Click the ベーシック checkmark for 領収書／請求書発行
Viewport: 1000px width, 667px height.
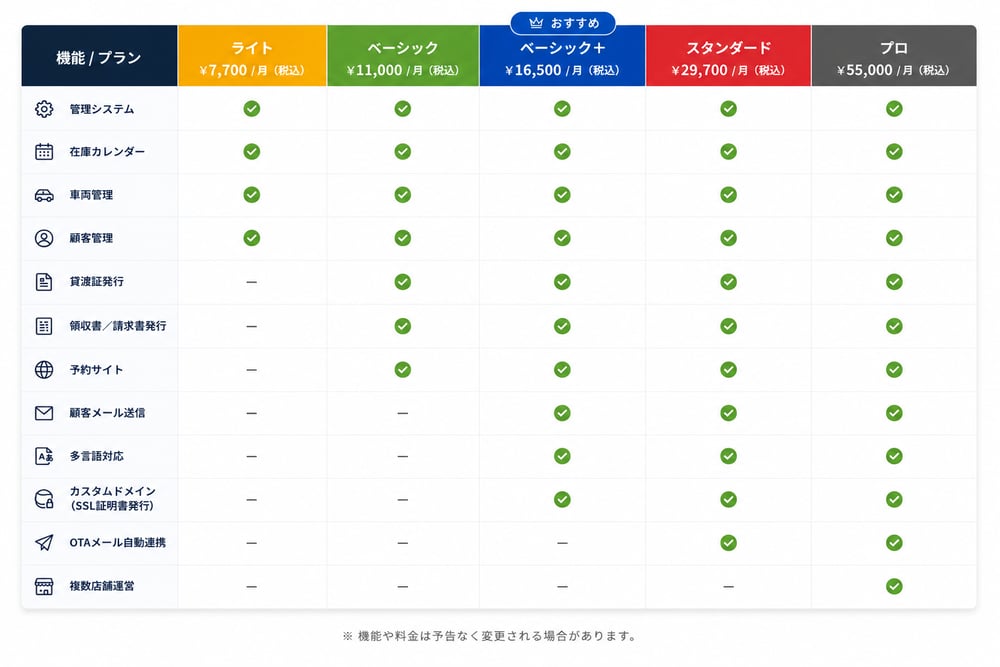[402, 326]
